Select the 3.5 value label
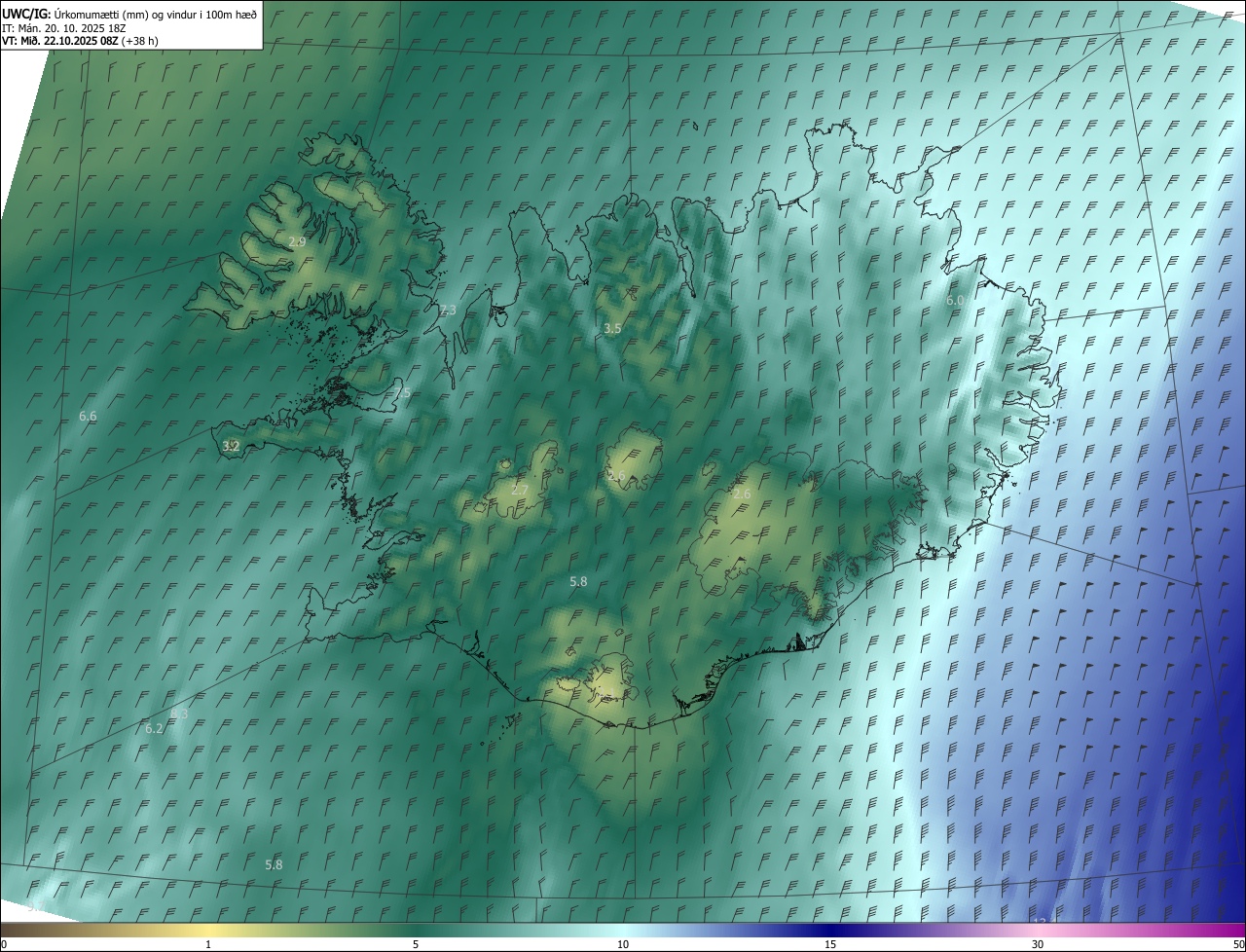The height and width of the screenshot is (952, 1246). click(x=612, y=329)
